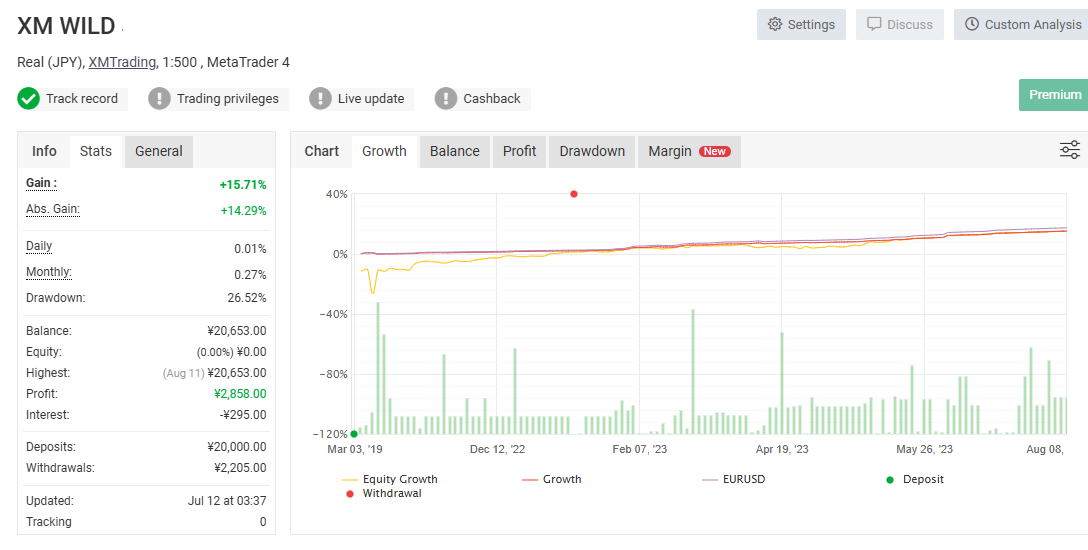Select the General tab in stats panel
The image size is (1088, 550).
(x=159, y=151)
